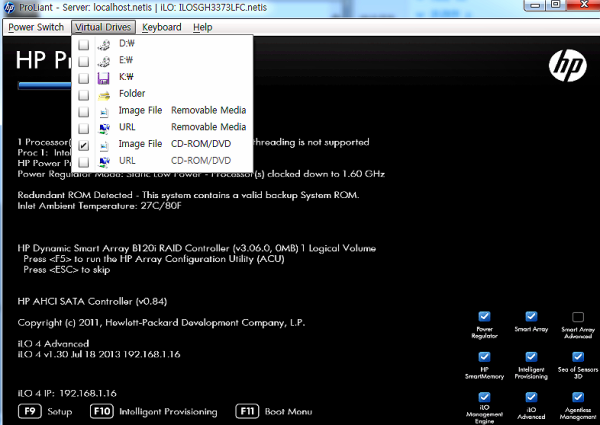The height and width of the screenshot is (425, 600).
Task: Tick Image File Removable Media checkbox
Action: (83, 112)
